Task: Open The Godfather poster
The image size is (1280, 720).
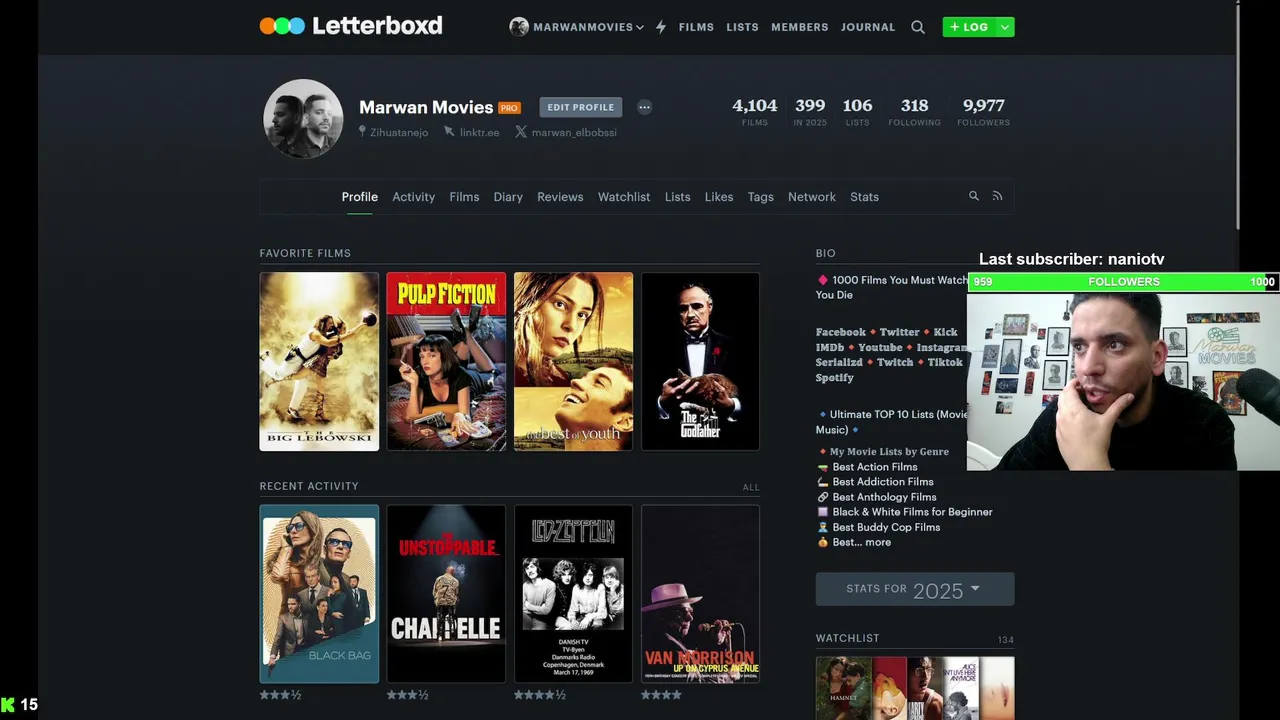Action: click(x=700, y=361)
